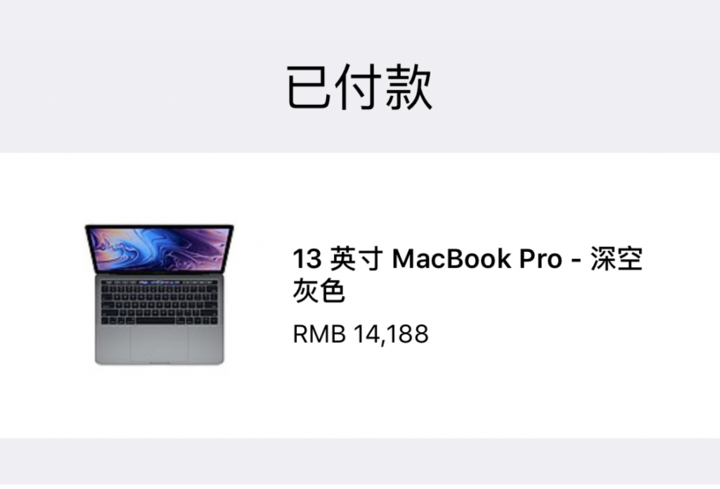Click the spacebar in the laptop image

pyautogui.click(x=155, y=321)
